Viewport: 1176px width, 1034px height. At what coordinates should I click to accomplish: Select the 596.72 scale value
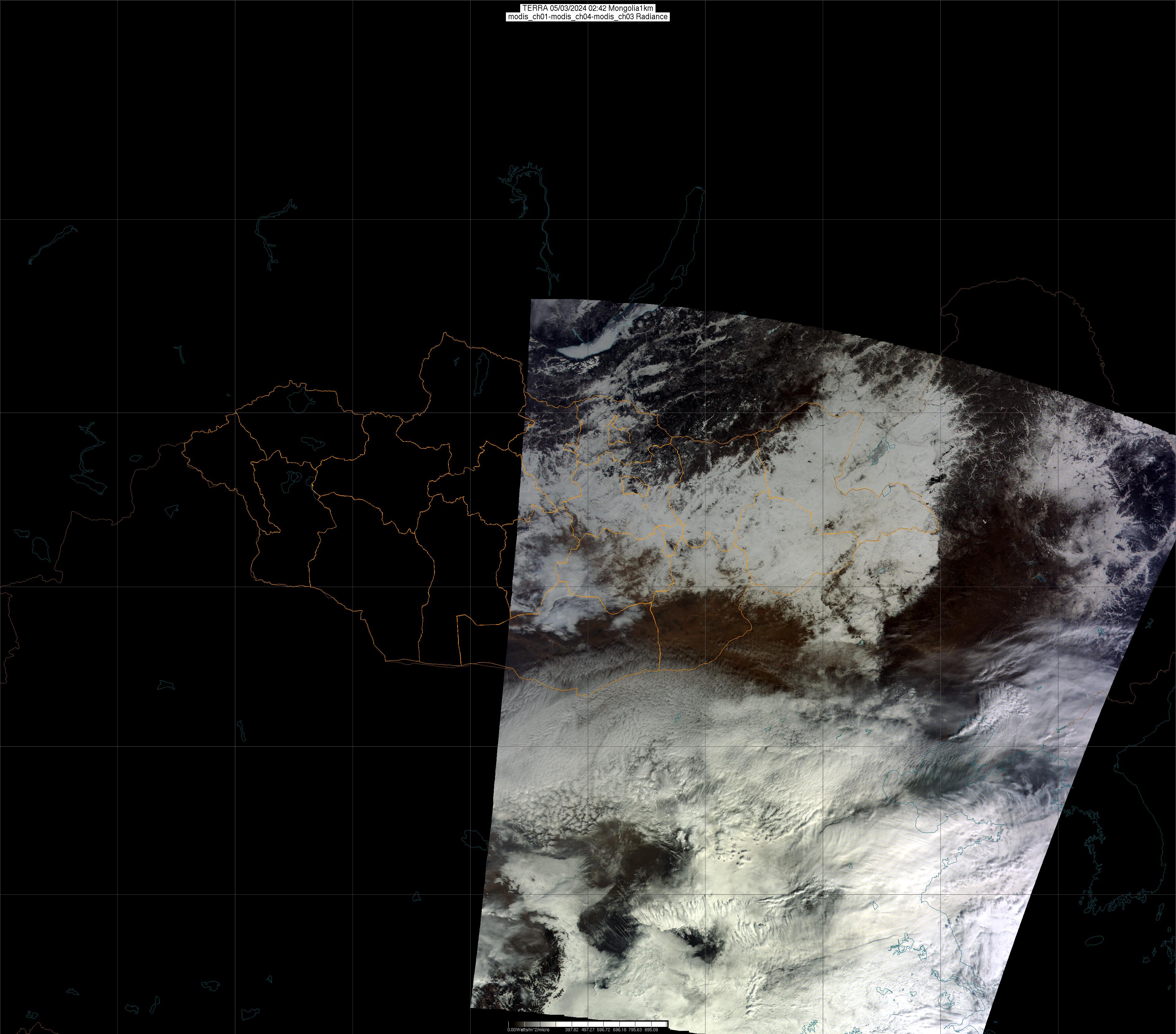(x=604, y=1030)
